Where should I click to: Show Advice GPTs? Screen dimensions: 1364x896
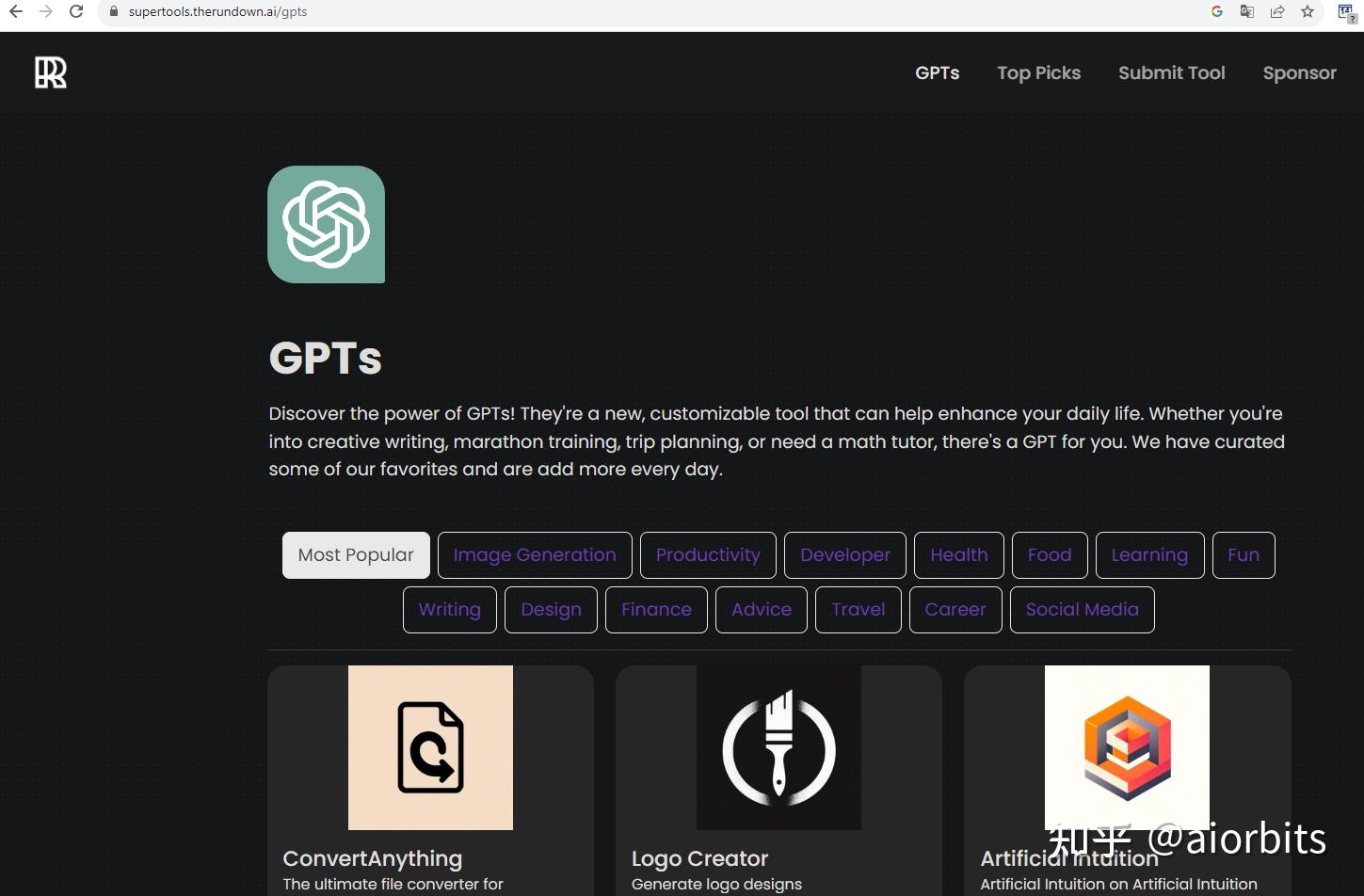click(x=762, y=610)
